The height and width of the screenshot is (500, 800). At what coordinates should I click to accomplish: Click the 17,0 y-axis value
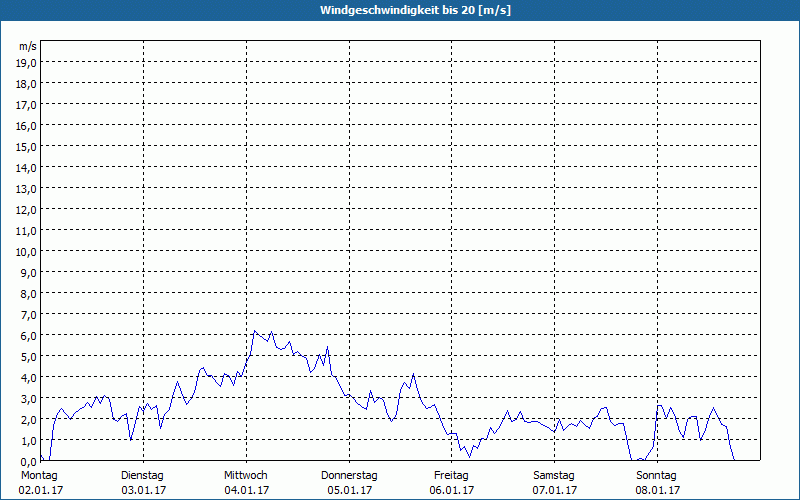[26, 105]
